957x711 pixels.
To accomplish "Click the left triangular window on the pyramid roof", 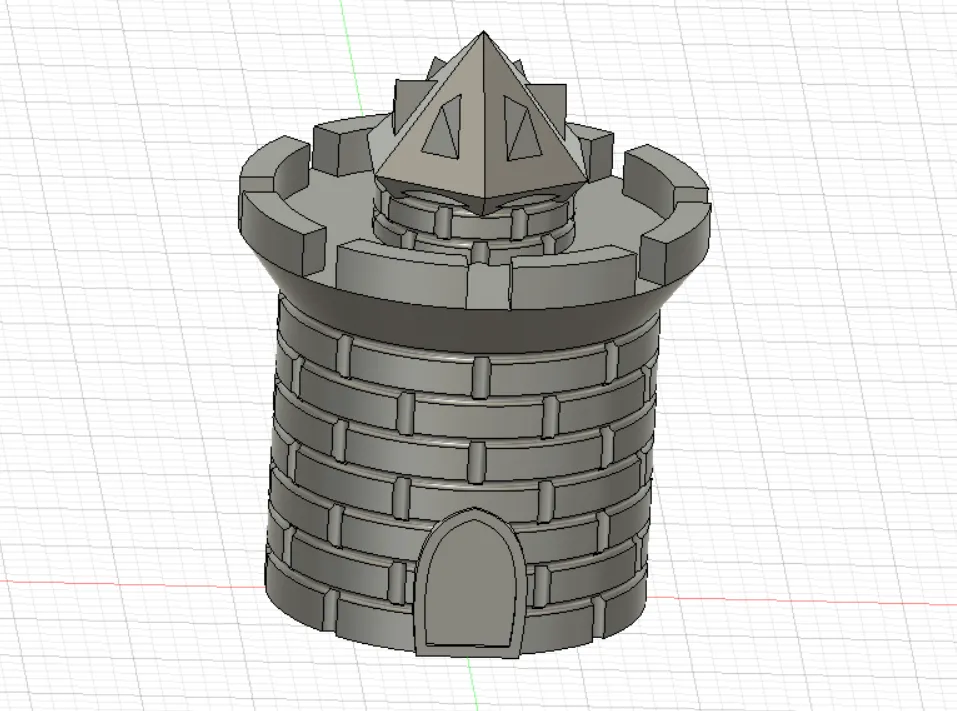I will (x=449, y=130).
